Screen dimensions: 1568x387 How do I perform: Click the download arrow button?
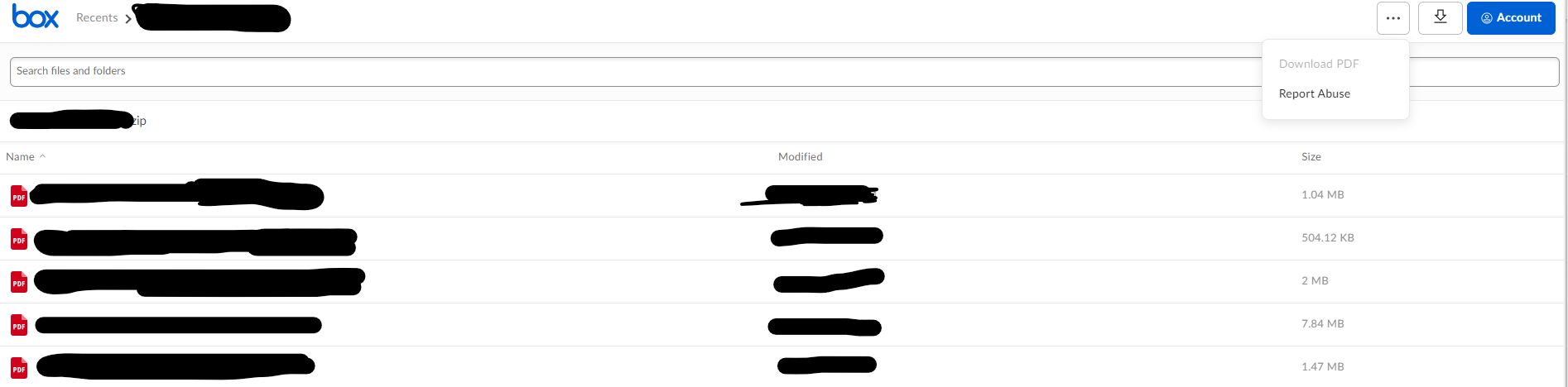click(1440, 18)
